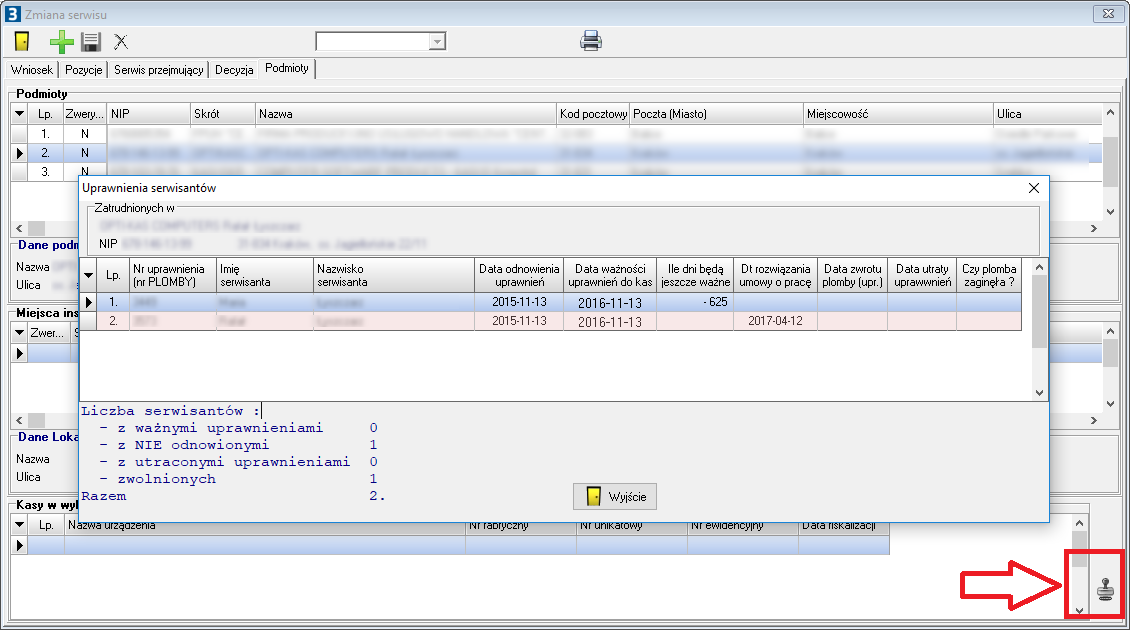
Task: Click the Poczta (Miasto) column header
Action: point(716,114)
